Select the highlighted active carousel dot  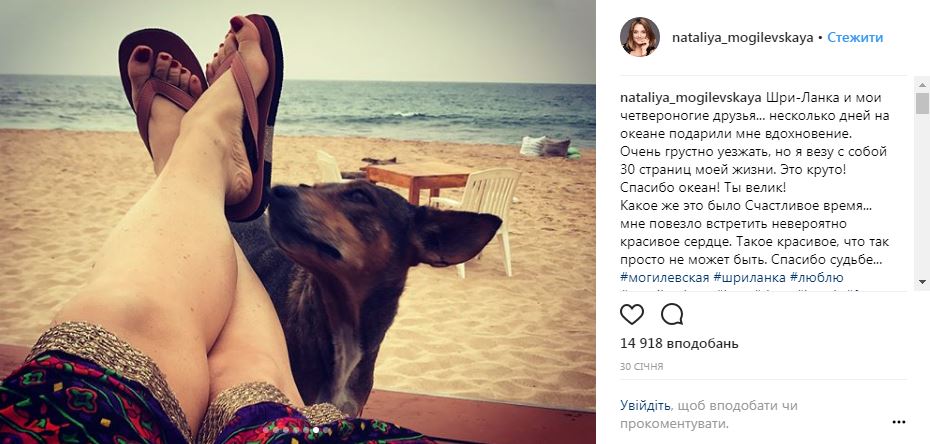point(316,430)
